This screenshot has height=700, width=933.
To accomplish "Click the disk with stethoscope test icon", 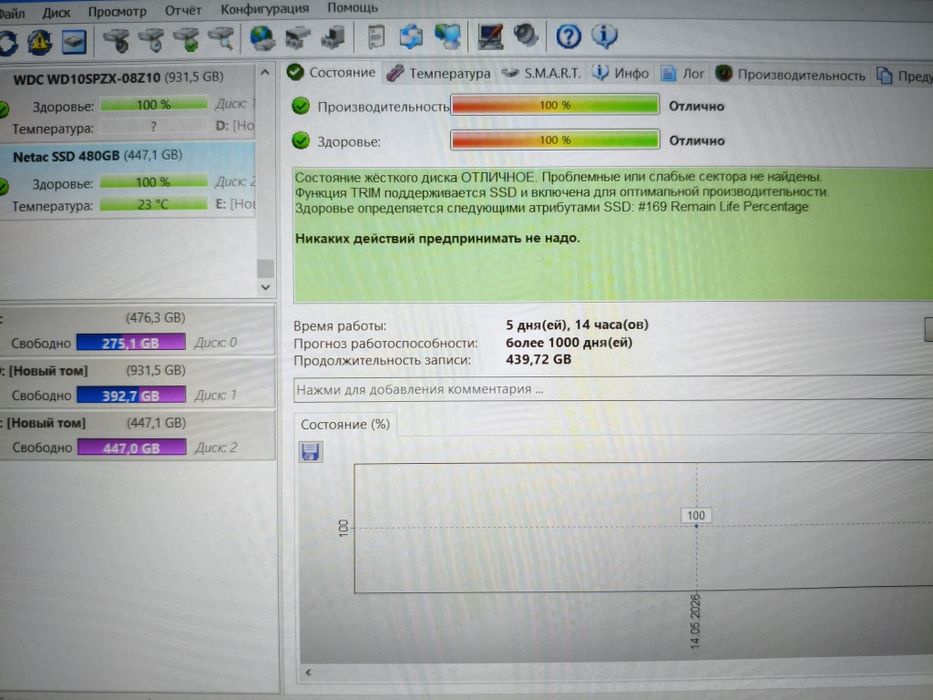I will pos(116,40).
